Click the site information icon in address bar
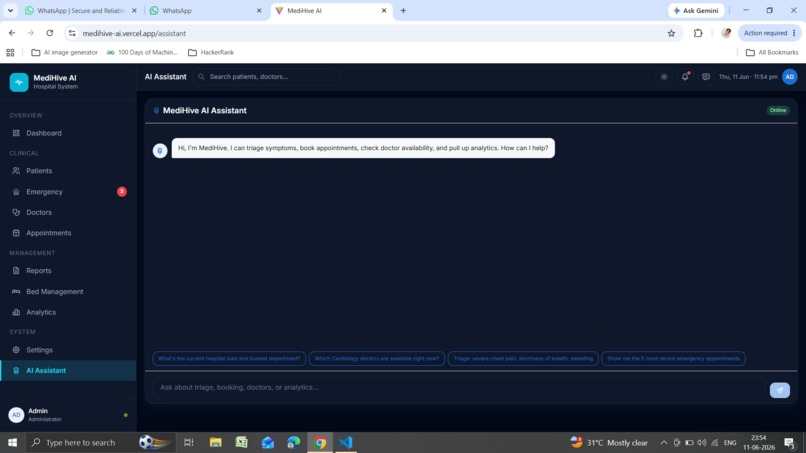Screen dimensions: 806x453 72,33
